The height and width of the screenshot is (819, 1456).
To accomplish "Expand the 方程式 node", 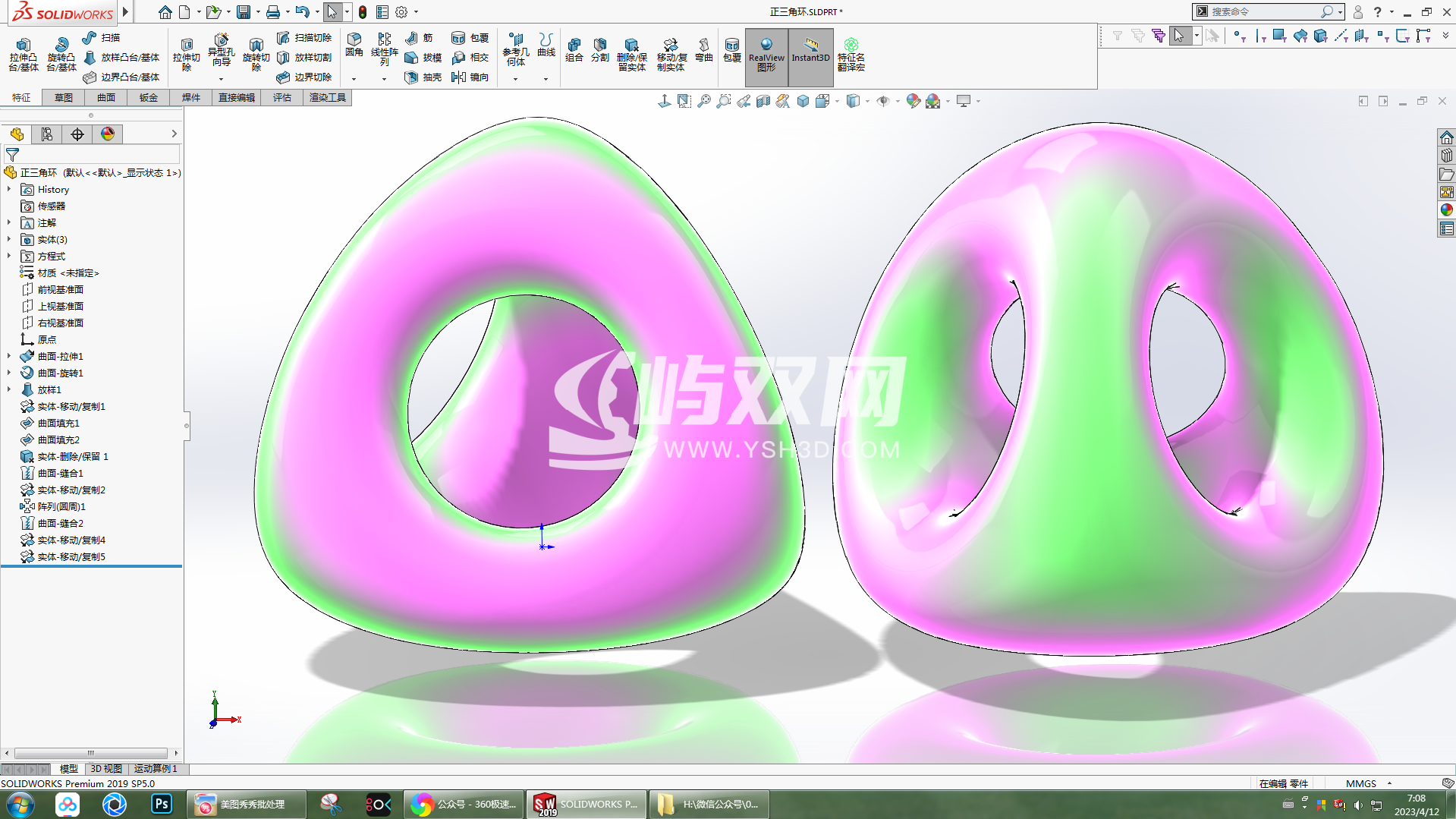I will pyautogui.click(x=9, y=256).
